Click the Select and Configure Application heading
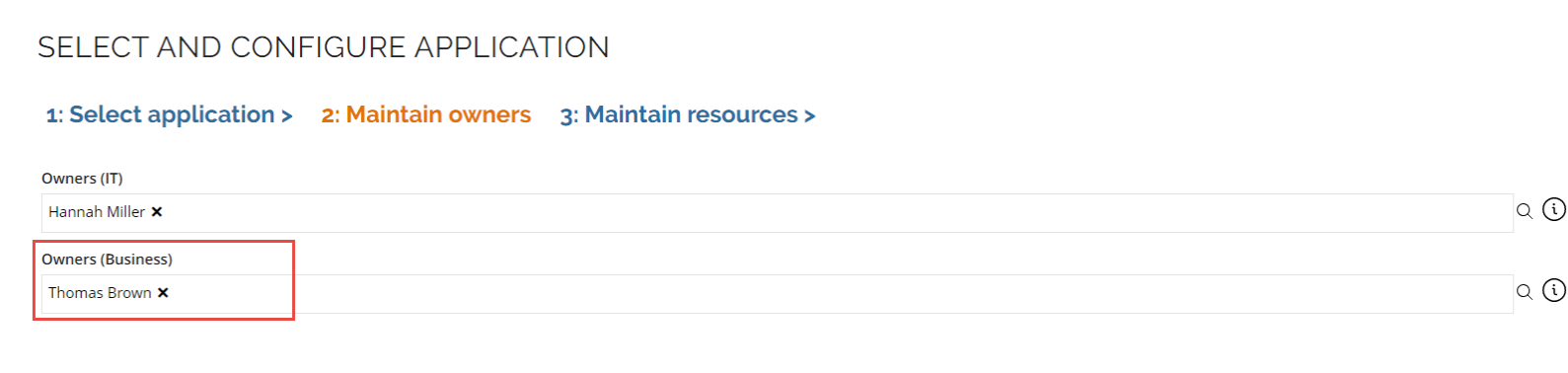 (324, 47)
